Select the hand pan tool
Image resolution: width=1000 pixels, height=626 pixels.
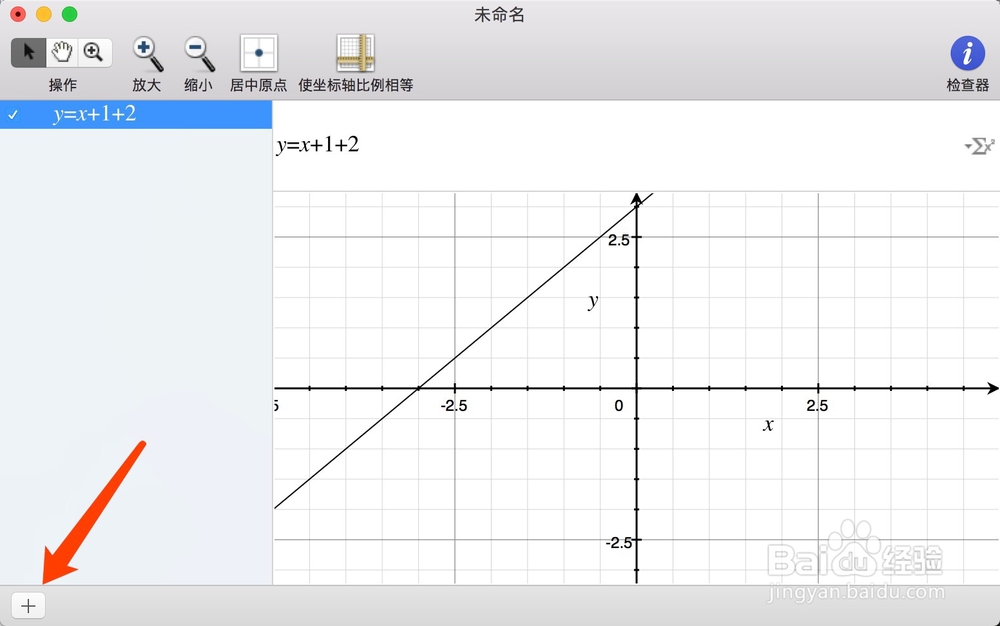[x=62, y=51]
